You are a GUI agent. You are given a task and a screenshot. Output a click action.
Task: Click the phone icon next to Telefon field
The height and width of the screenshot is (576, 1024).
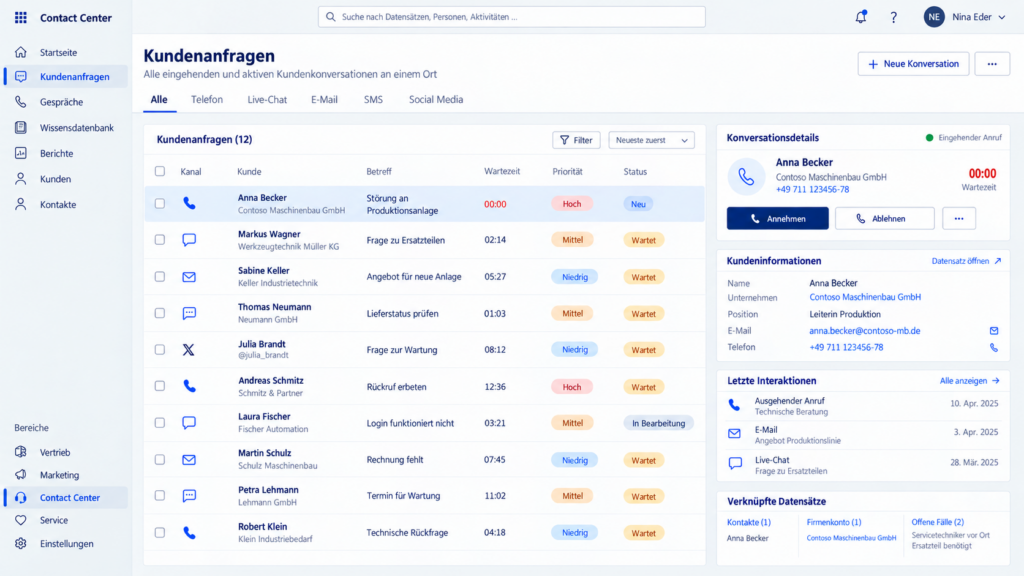click(x=993, y=347)
